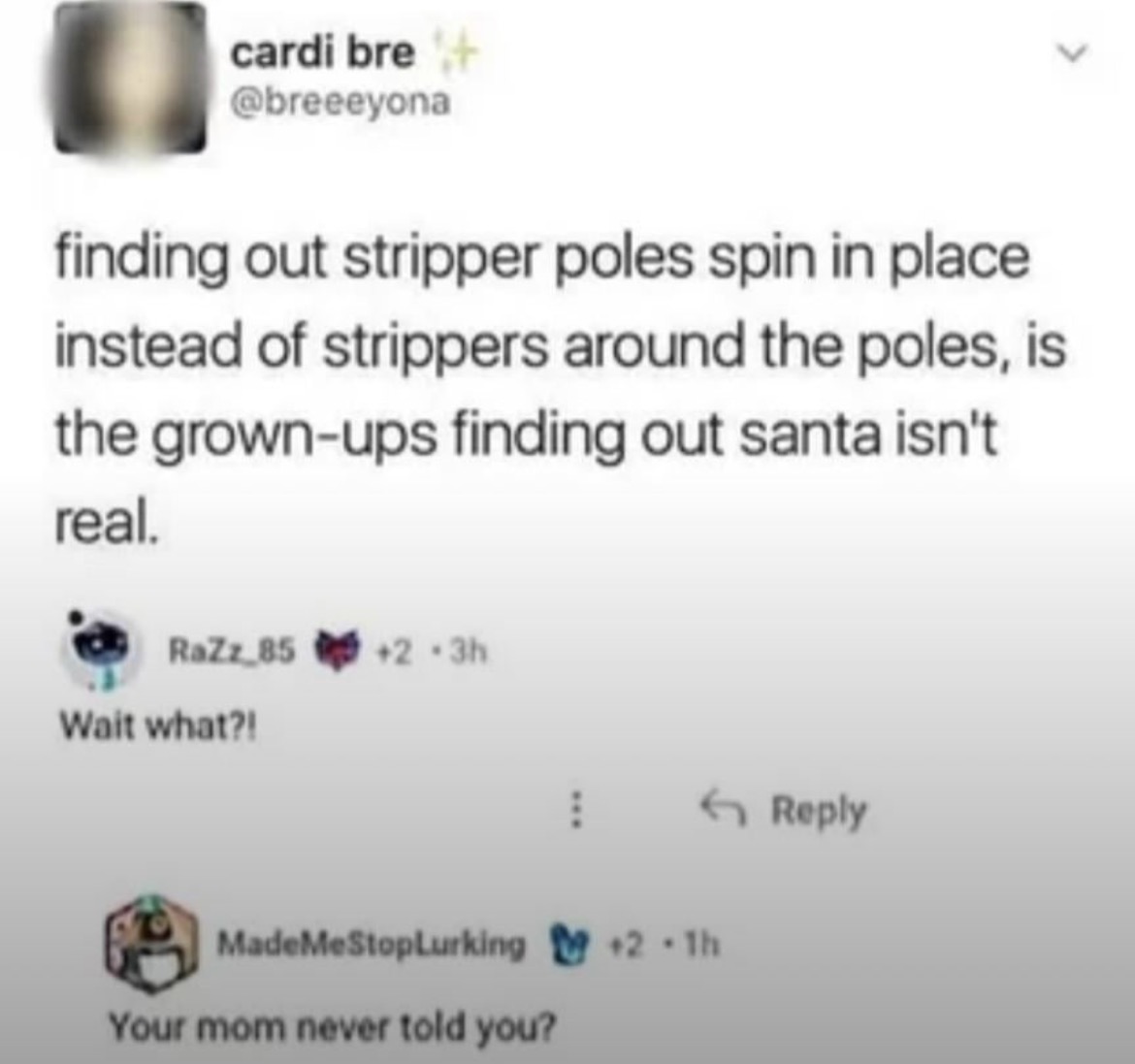Select the stripper poles tweet text
Screen dimensions: 1135x1064
(561, 391)
